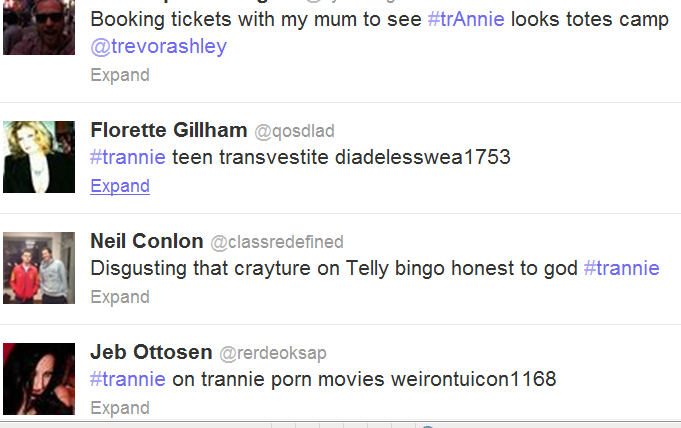Expand the tweet mentioning @trevorashley
This screenshot has width=681, height=428.
coord(120,75)
